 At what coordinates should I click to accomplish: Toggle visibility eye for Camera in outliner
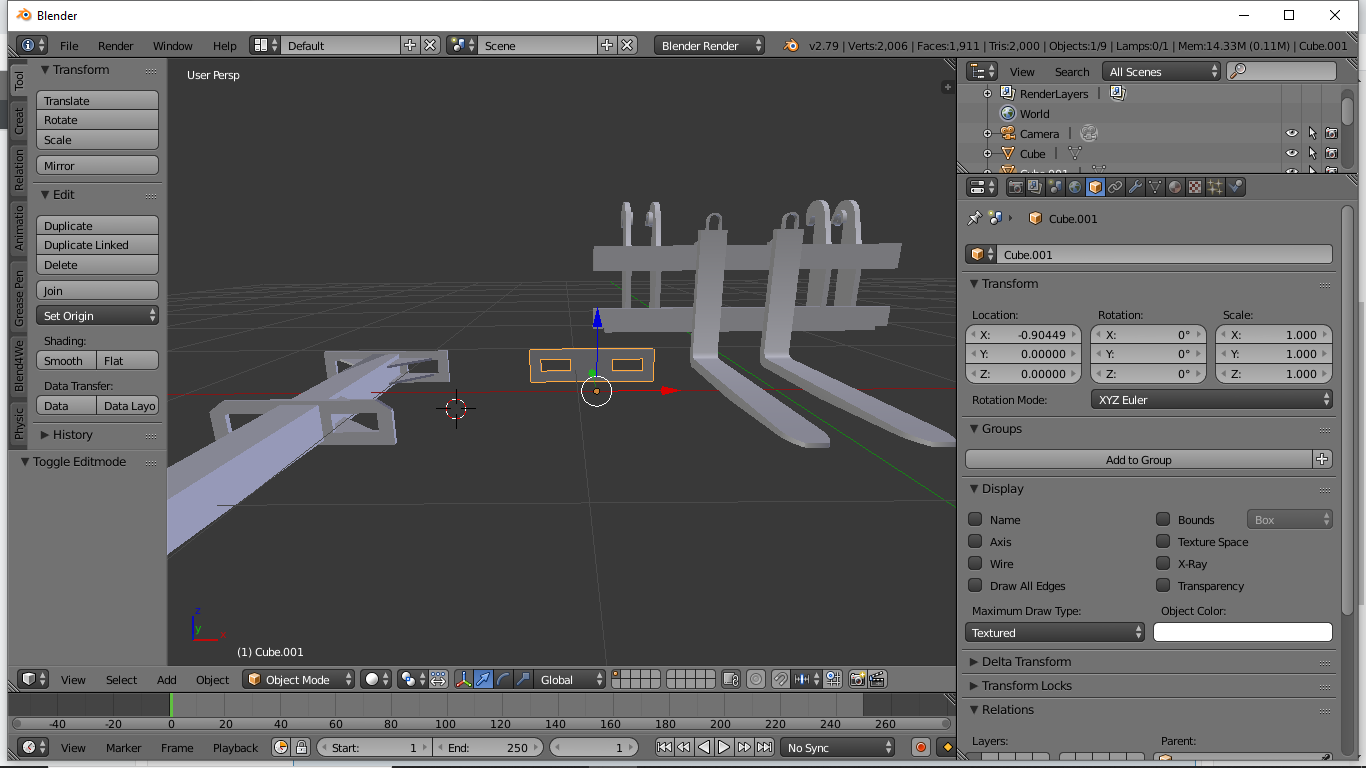coord(1292,133)
